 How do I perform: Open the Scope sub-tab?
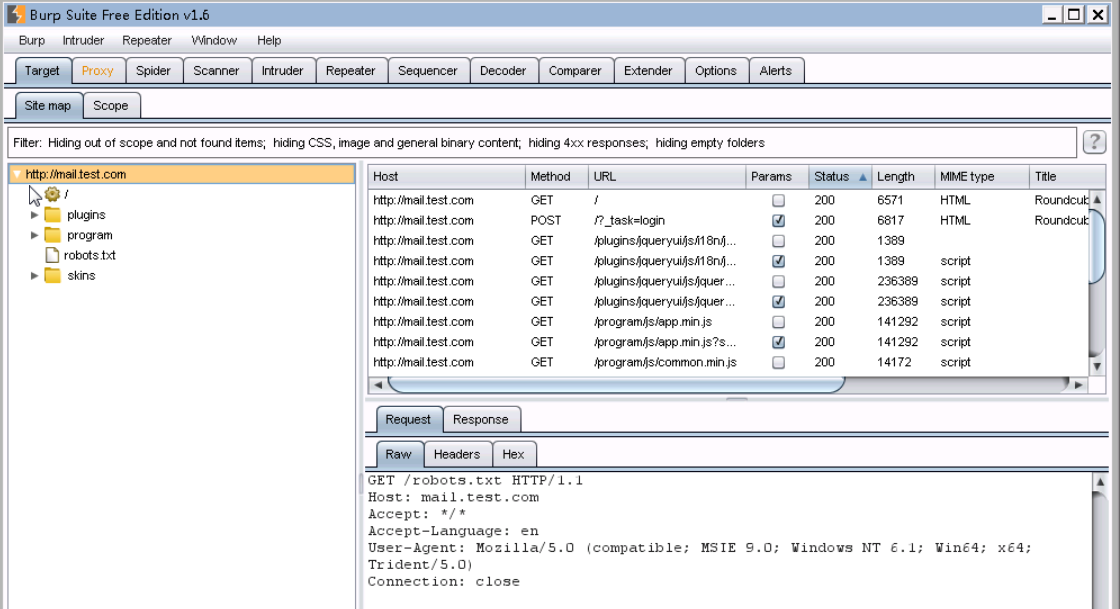click(111, 106)
